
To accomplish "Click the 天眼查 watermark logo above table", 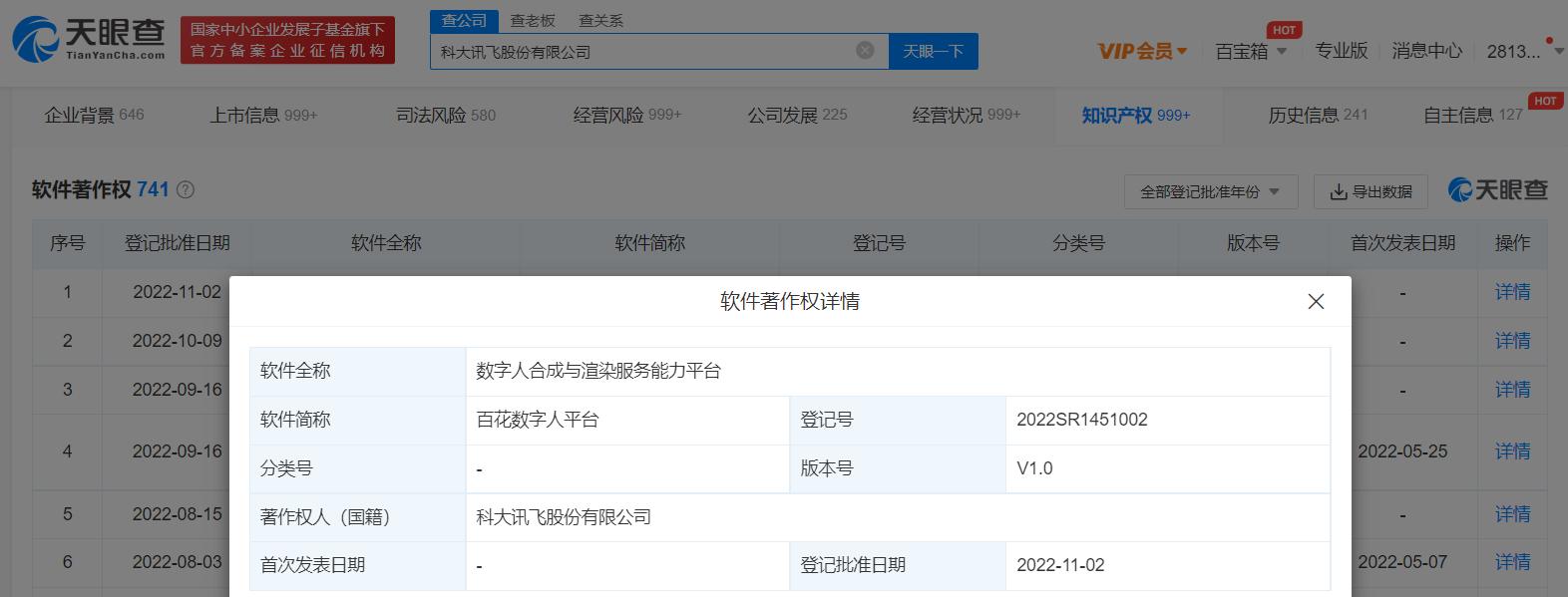I will [1497, 189].
